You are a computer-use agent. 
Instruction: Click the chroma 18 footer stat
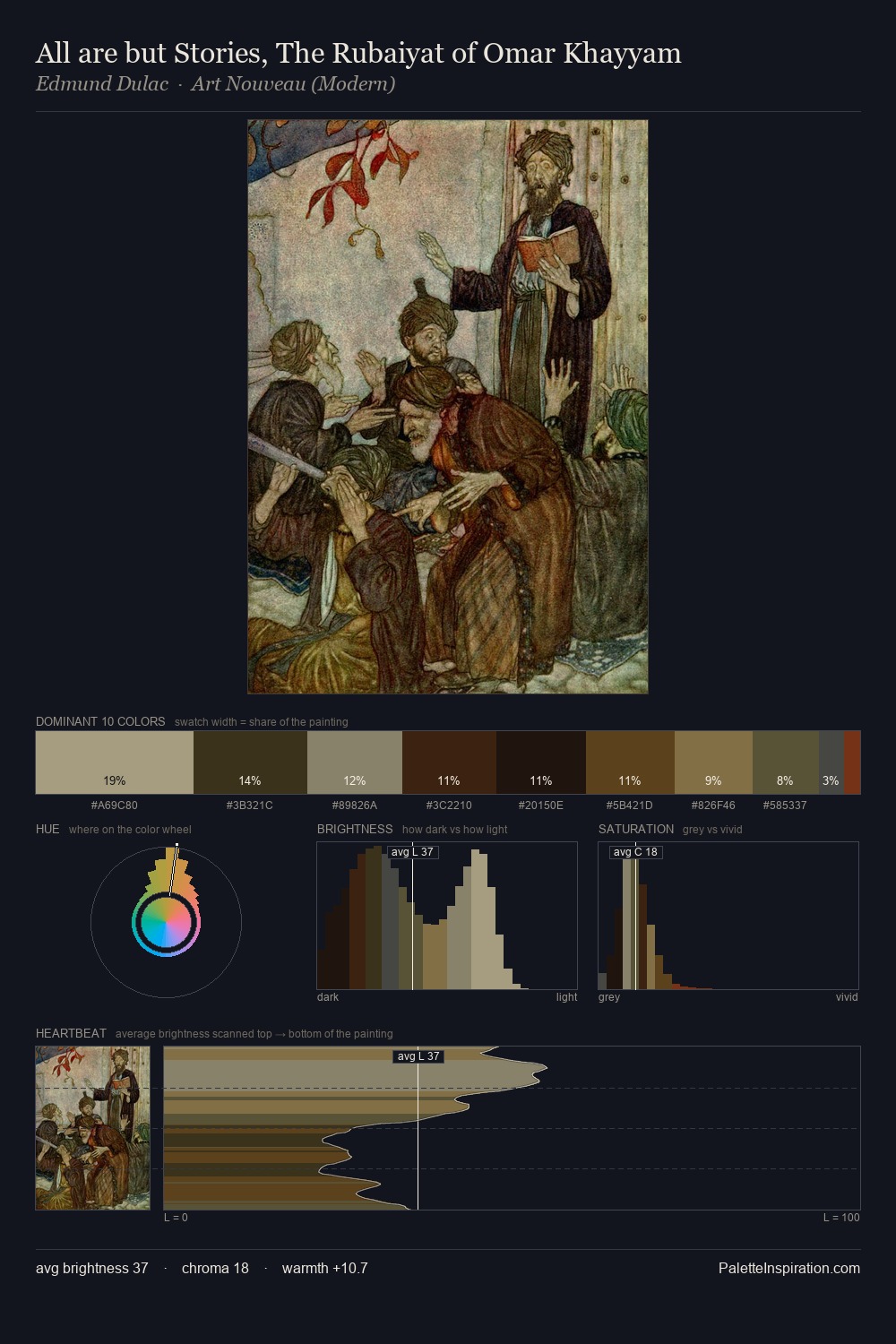[x=215, y=1268]
